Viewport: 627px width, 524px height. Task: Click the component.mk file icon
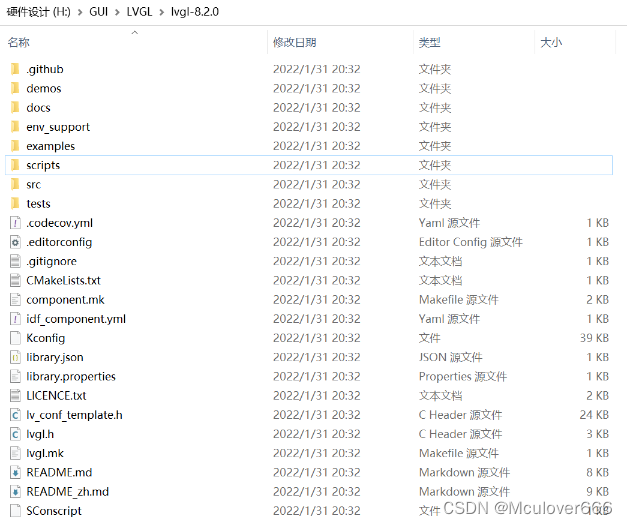(x=15, y=300)
